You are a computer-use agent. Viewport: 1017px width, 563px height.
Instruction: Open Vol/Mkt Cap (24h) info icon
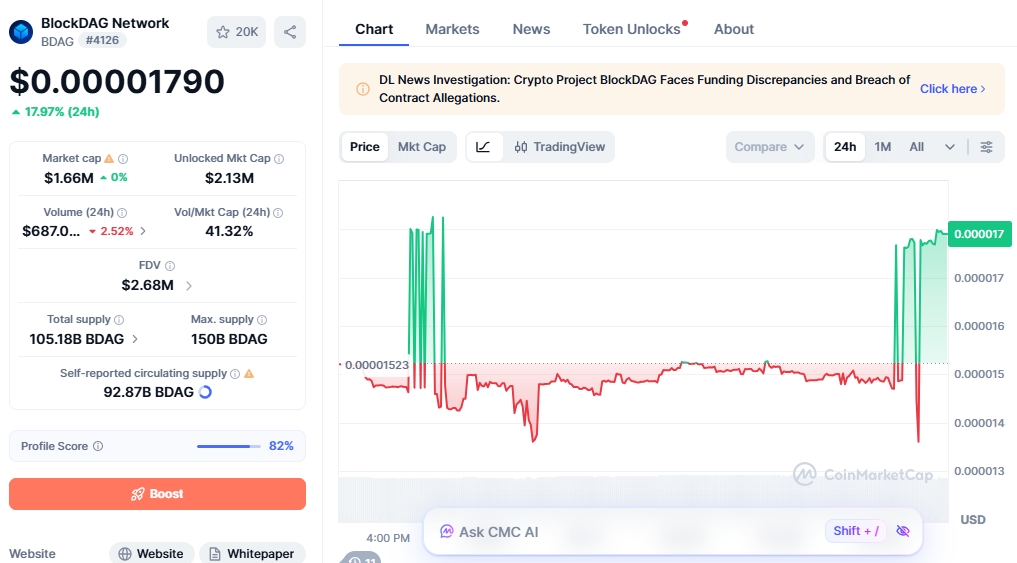(278, 212)
